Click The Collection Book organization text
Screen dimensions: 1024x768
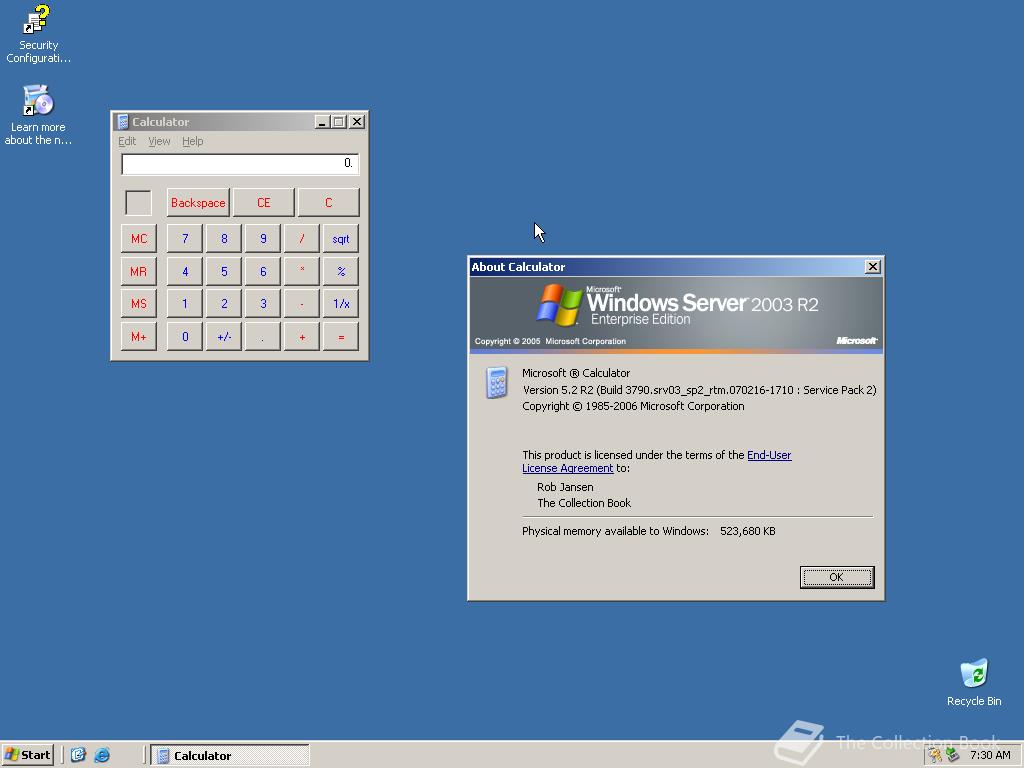point(584,503)
